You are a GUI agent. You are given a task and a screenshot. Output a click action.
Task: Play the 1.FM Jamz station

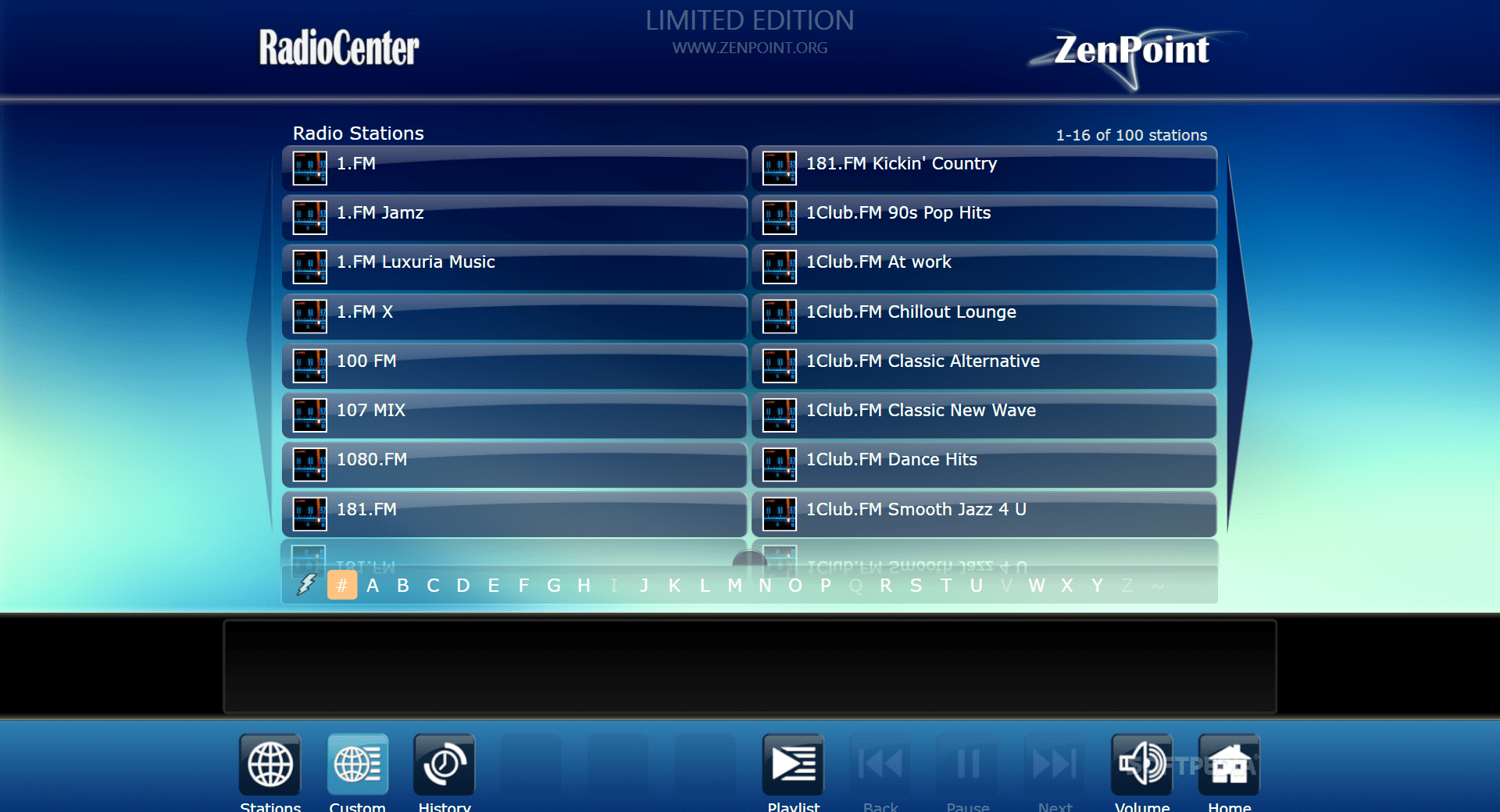point(515,217)
